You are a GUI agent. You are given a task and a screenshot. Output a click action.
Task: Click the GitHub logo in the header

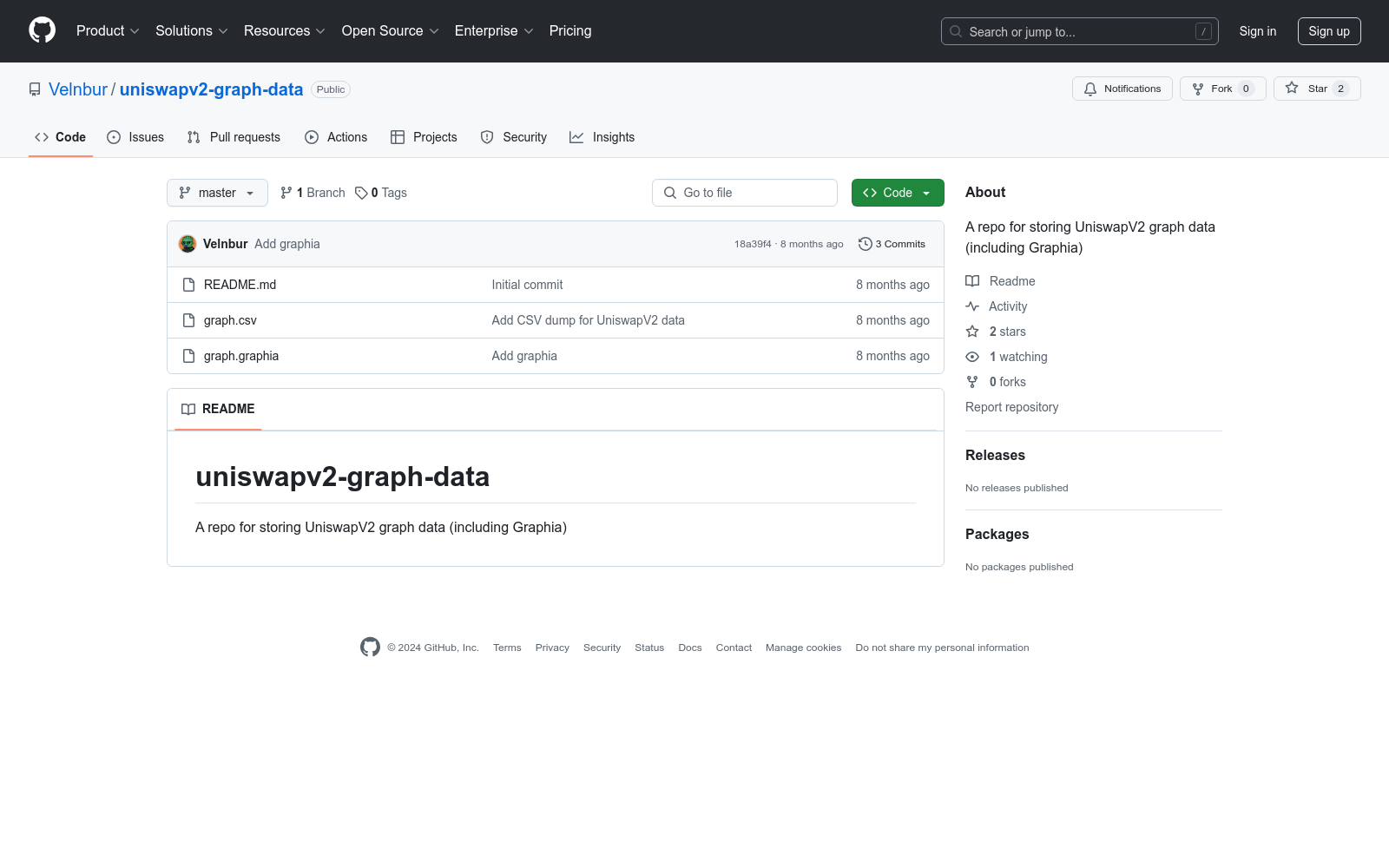coord(42,30)
